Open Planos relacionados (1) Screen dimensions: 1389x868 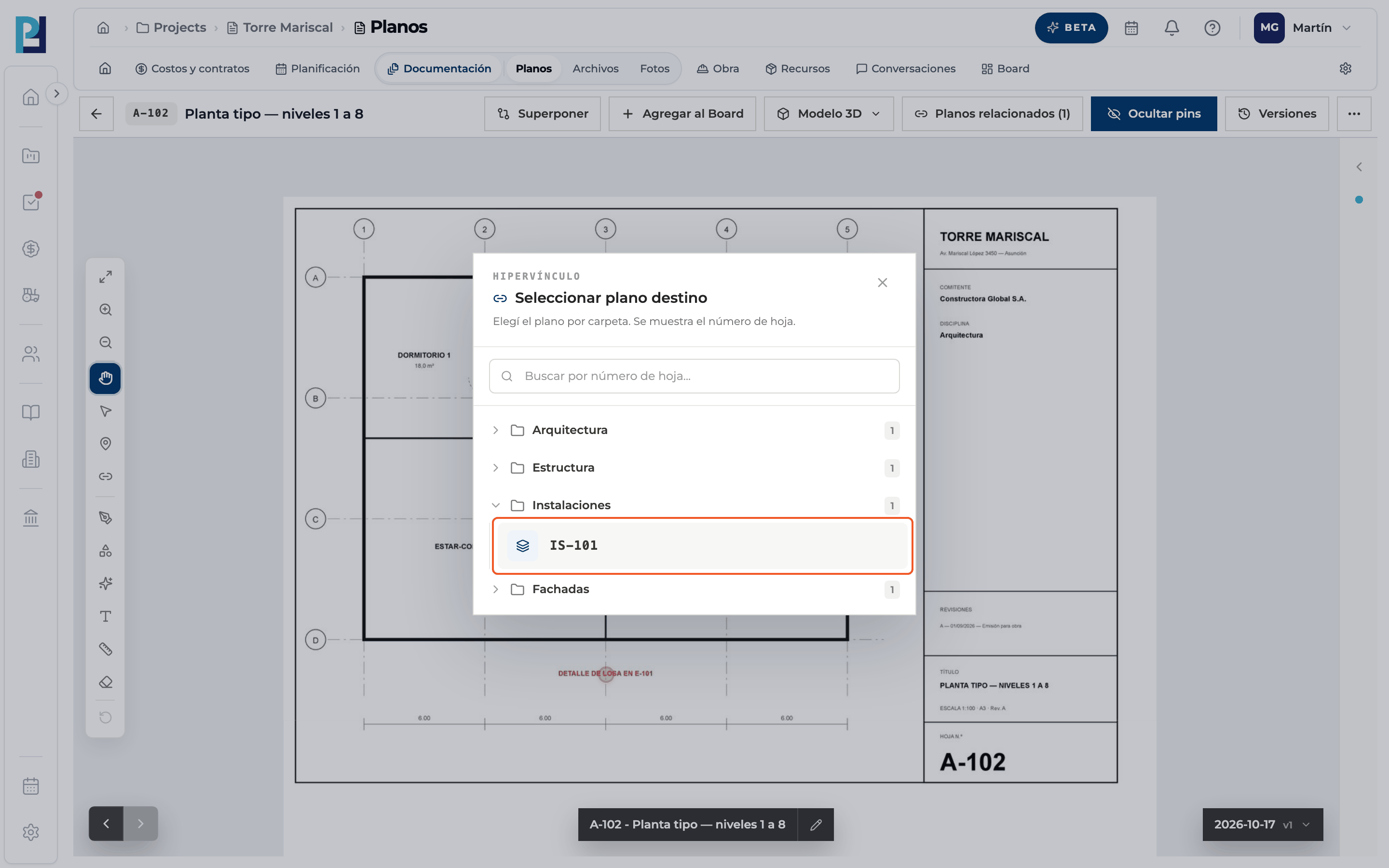(993, 114)
